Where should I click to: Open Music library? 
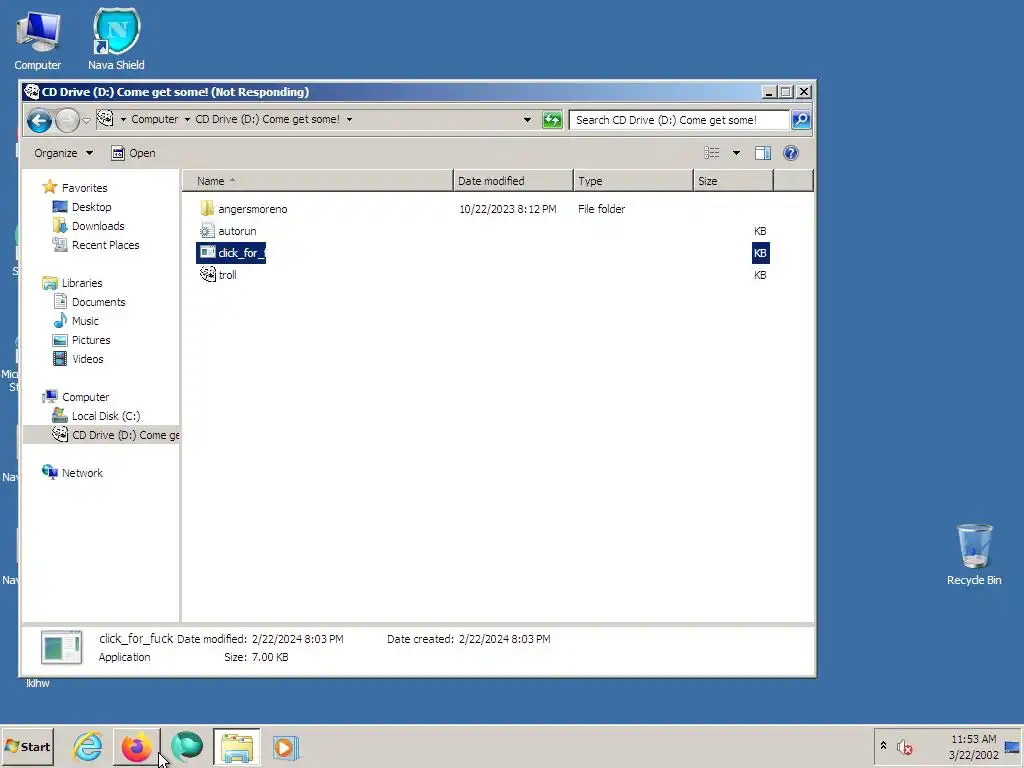click(x=76, y=321)
